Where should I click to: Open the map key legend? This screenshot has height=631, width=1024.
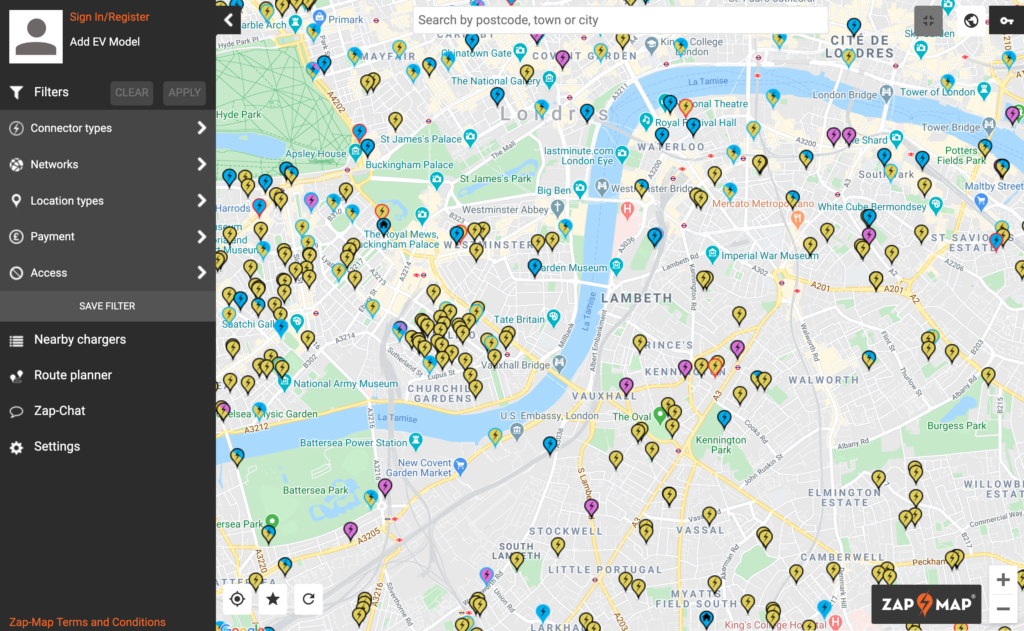point(1006,21)
